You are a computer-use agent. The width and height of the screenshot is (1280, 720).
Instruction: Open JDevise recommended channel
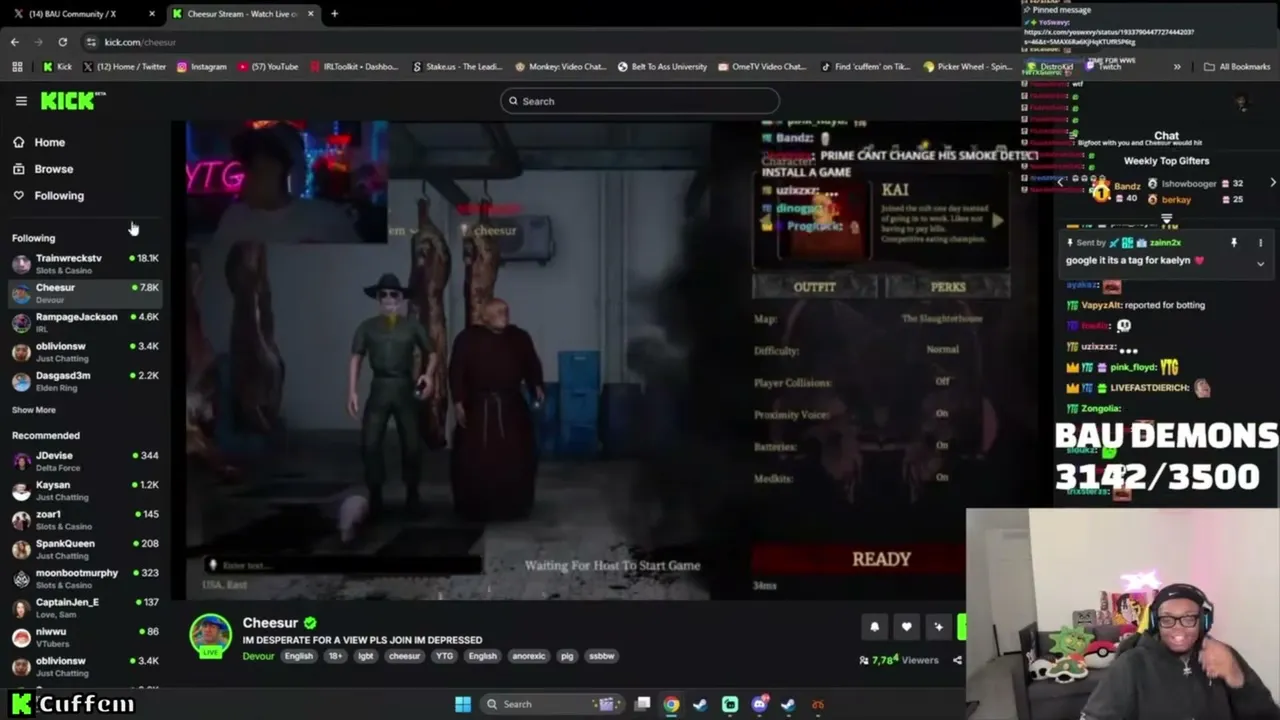coord(85,461)
